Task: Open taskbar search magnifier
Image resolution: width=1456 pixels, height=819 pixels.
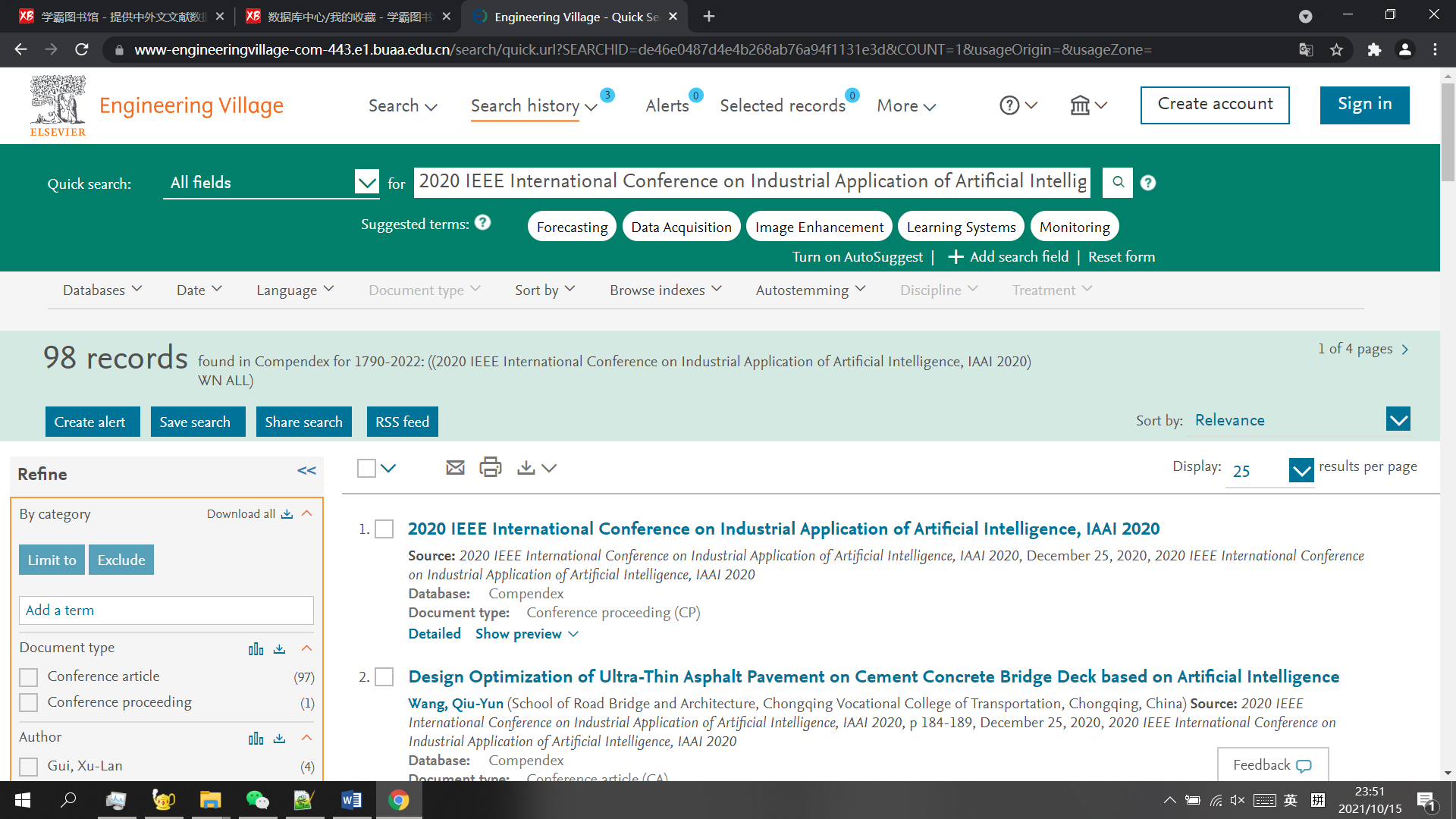Action: [69, 800]
